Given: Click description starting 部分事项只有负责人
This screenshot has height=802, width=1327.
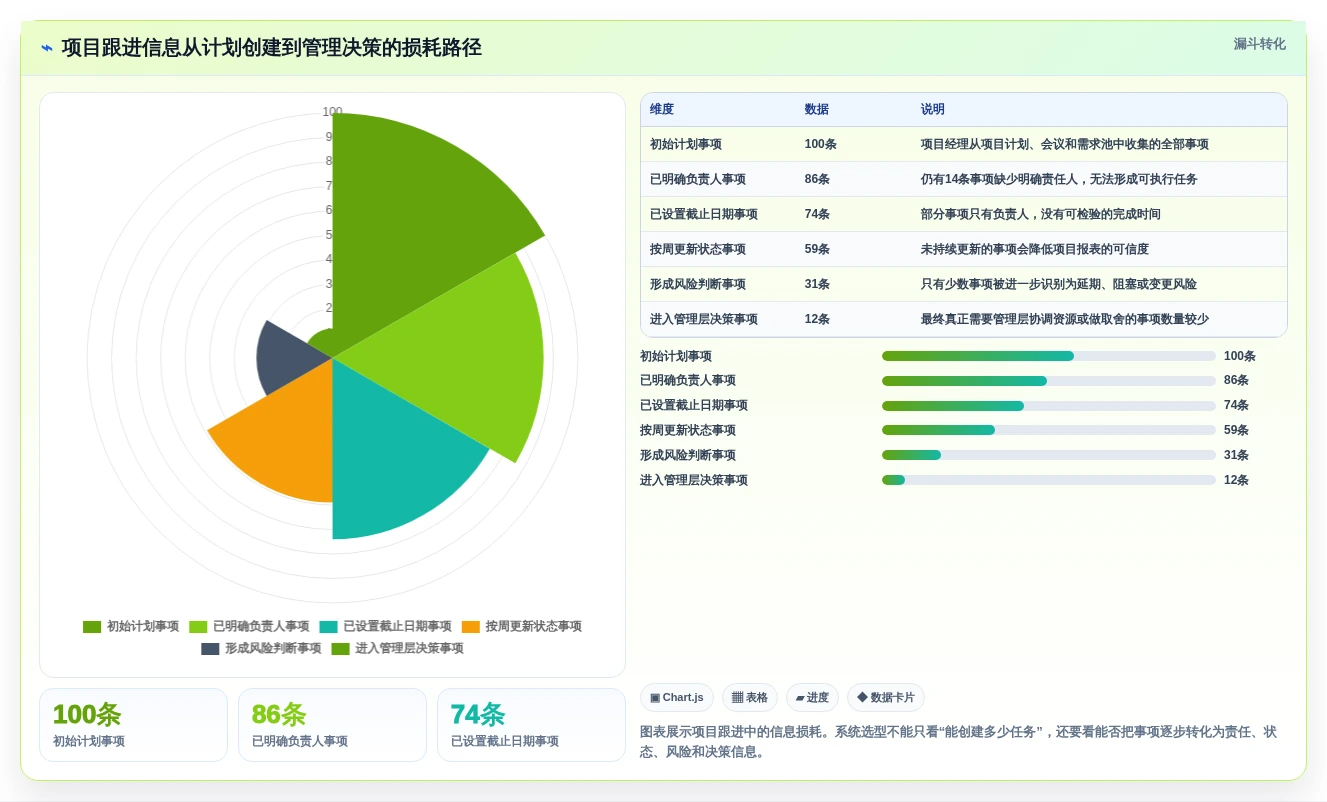Looking at the screenshot, I should tap(1041, 215).
